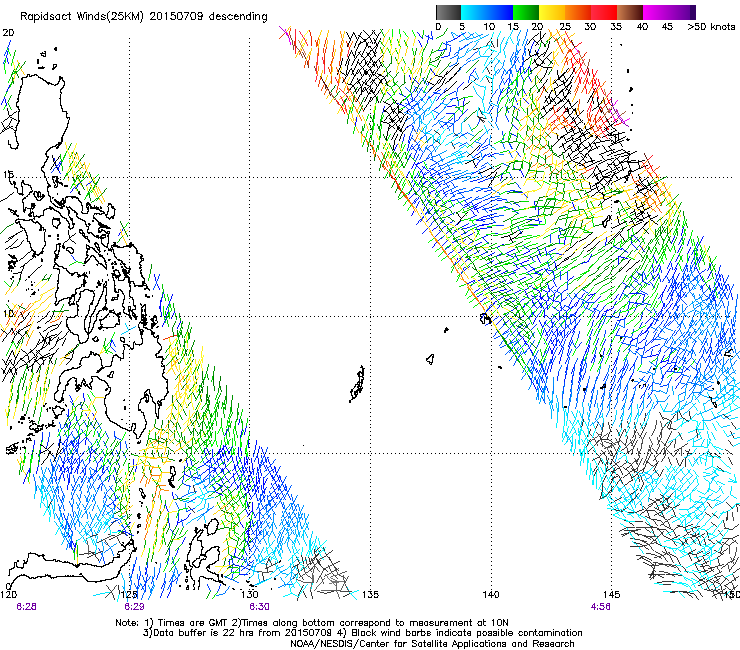The image size is (740, 650).
Task: Click the note about black wind barbs contamination
Action: point(460,633)
